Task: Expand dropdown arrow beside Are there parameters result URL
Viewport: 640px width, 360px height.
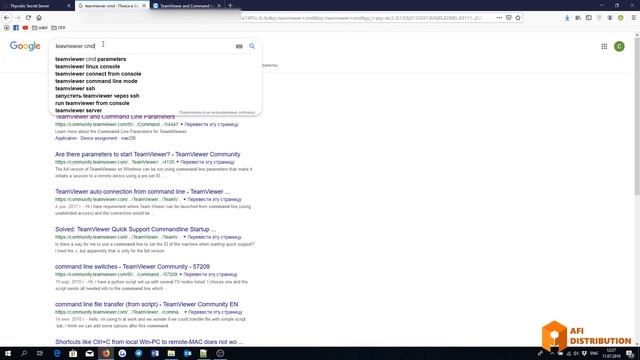Action: point(178,162)
